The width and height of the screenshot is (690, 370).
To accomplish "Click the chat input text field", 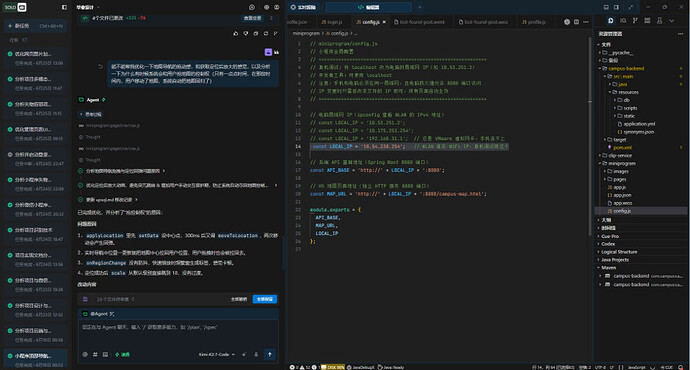I will pos(178,334).
